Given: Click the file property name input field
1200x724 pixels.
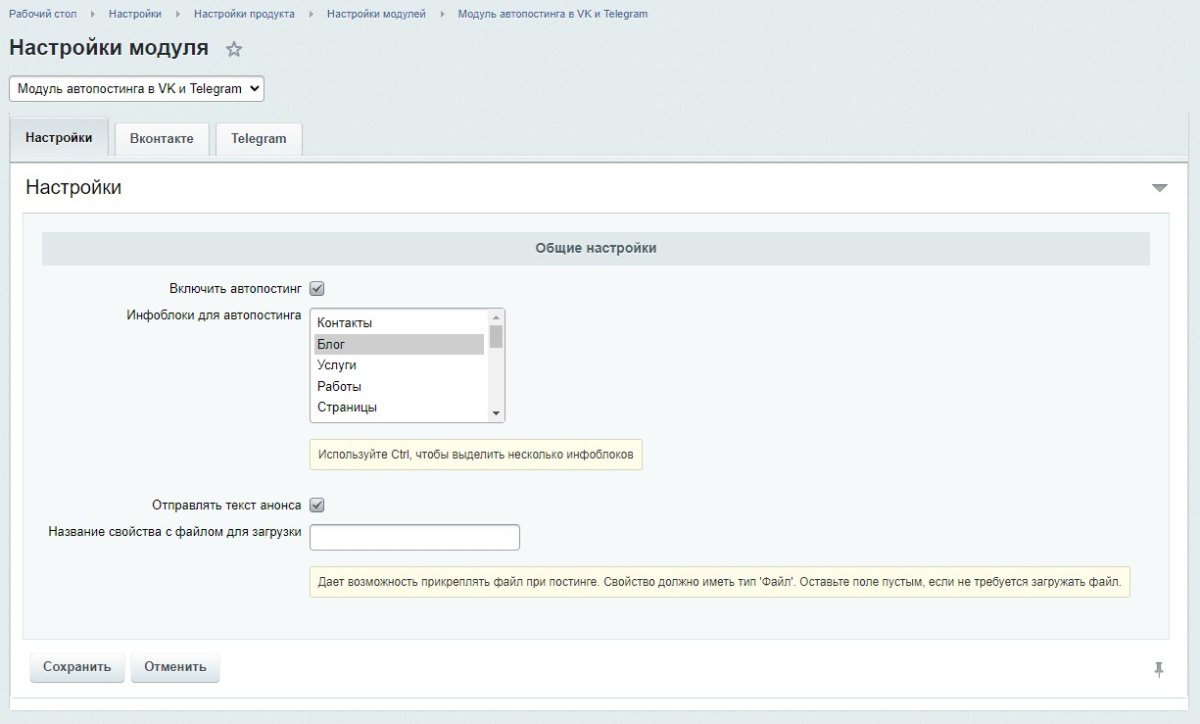Looking at the screenshot, I should (x=414, y=537).
